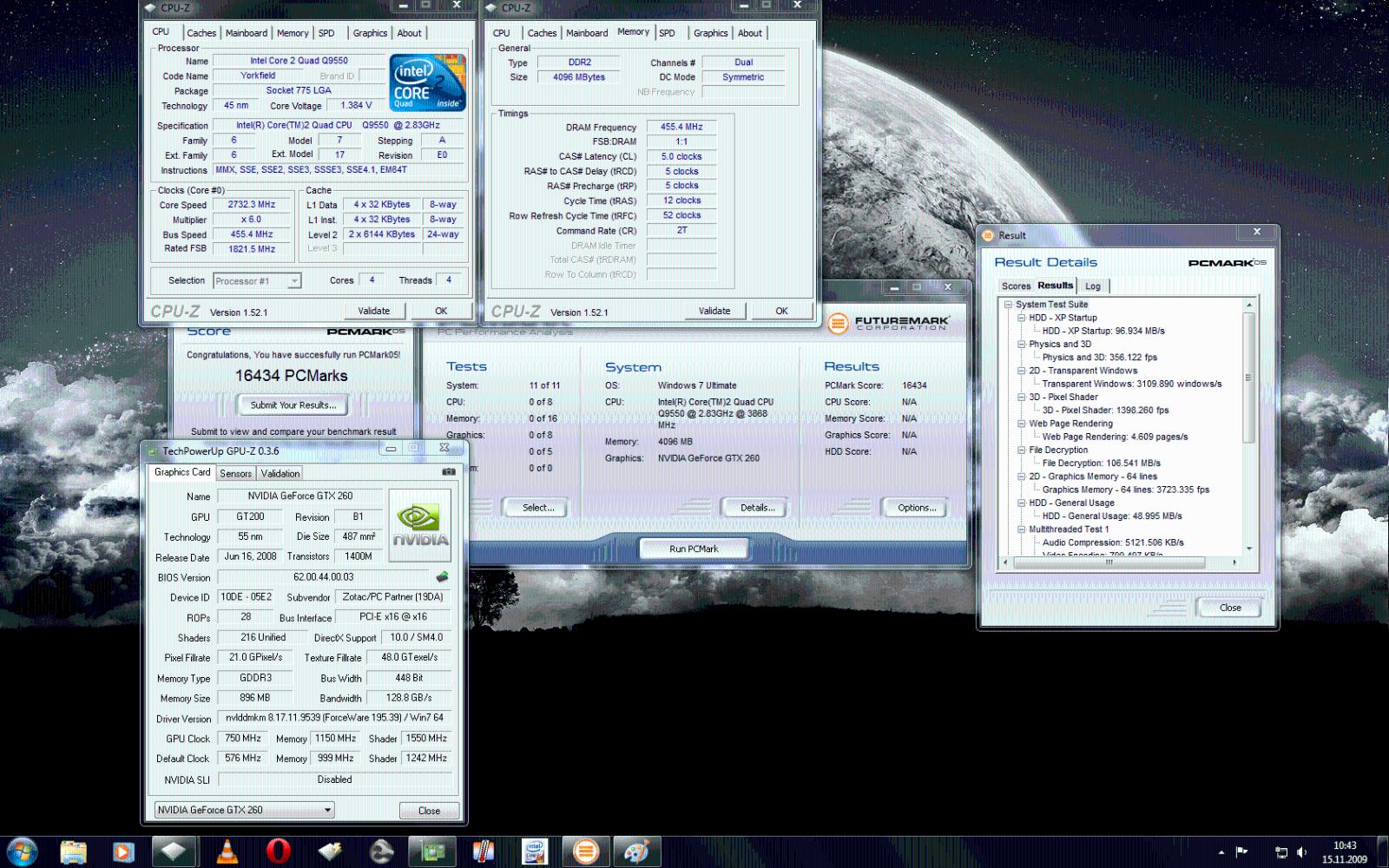Open Scores tab in Result window
This screenshot has width=1389, height=868.
coord(1016,286)
